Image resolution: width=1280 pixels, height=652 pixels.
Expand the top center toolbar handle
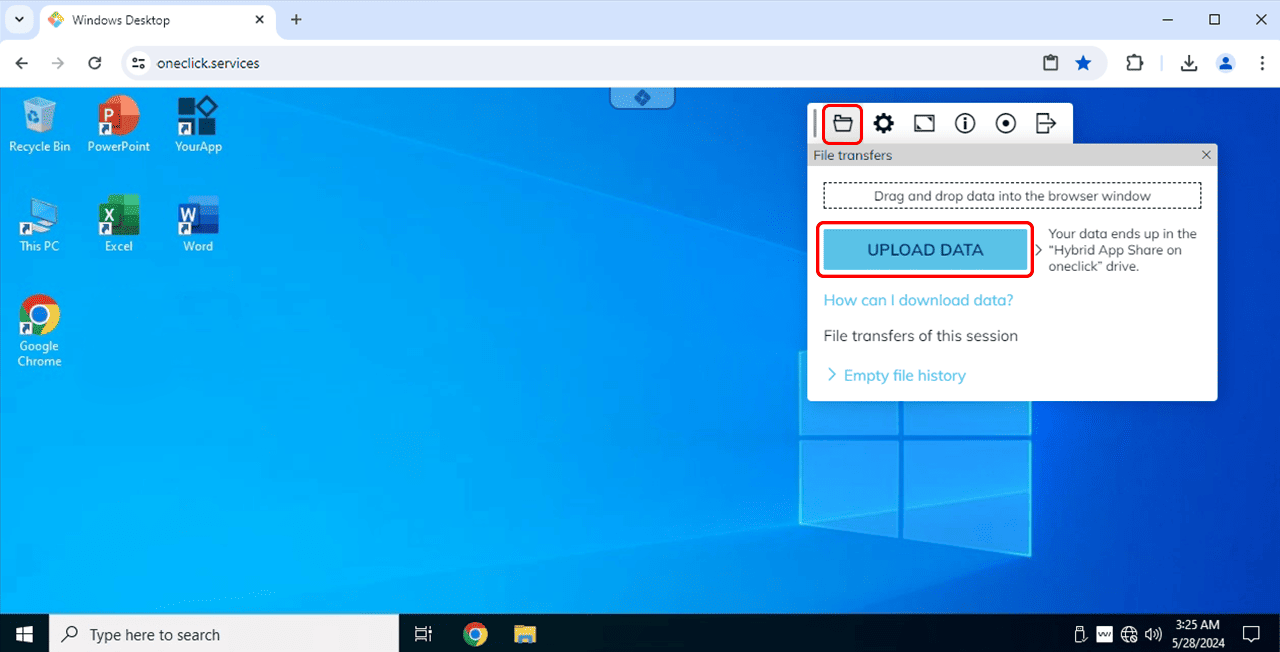642,97
